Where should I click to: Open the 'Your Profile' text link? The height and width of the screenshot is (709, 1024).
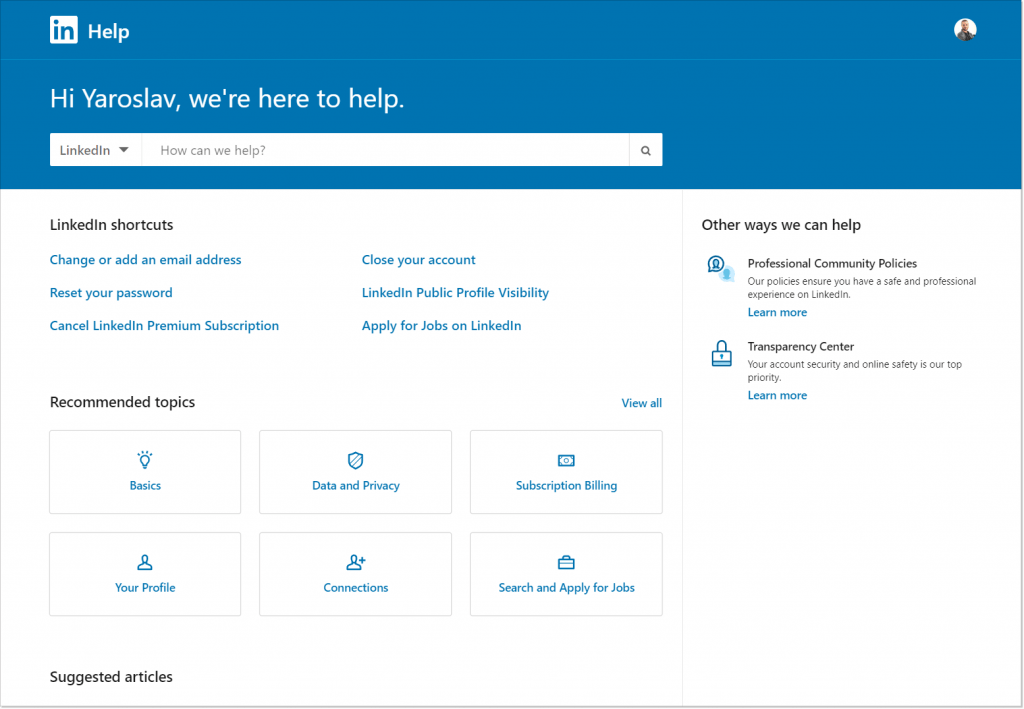click(x=145, y=587)
